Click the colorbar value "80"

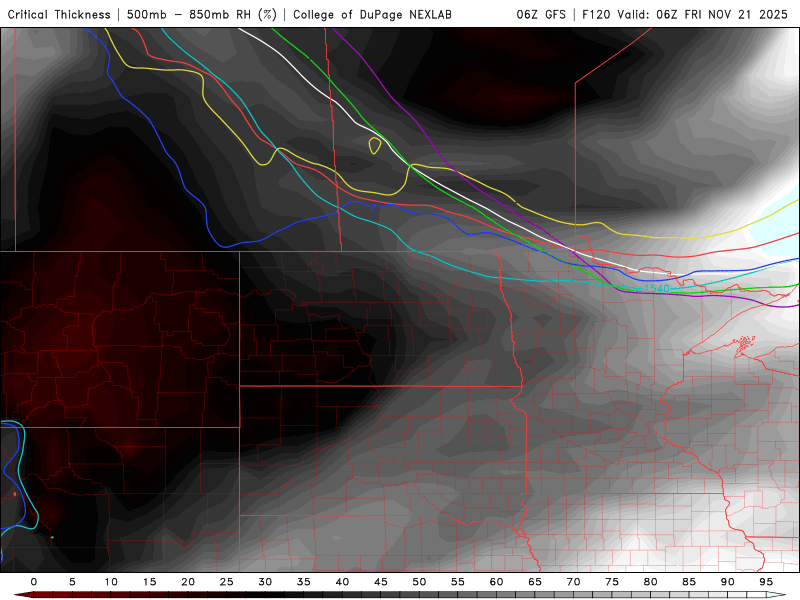(651, 582)
